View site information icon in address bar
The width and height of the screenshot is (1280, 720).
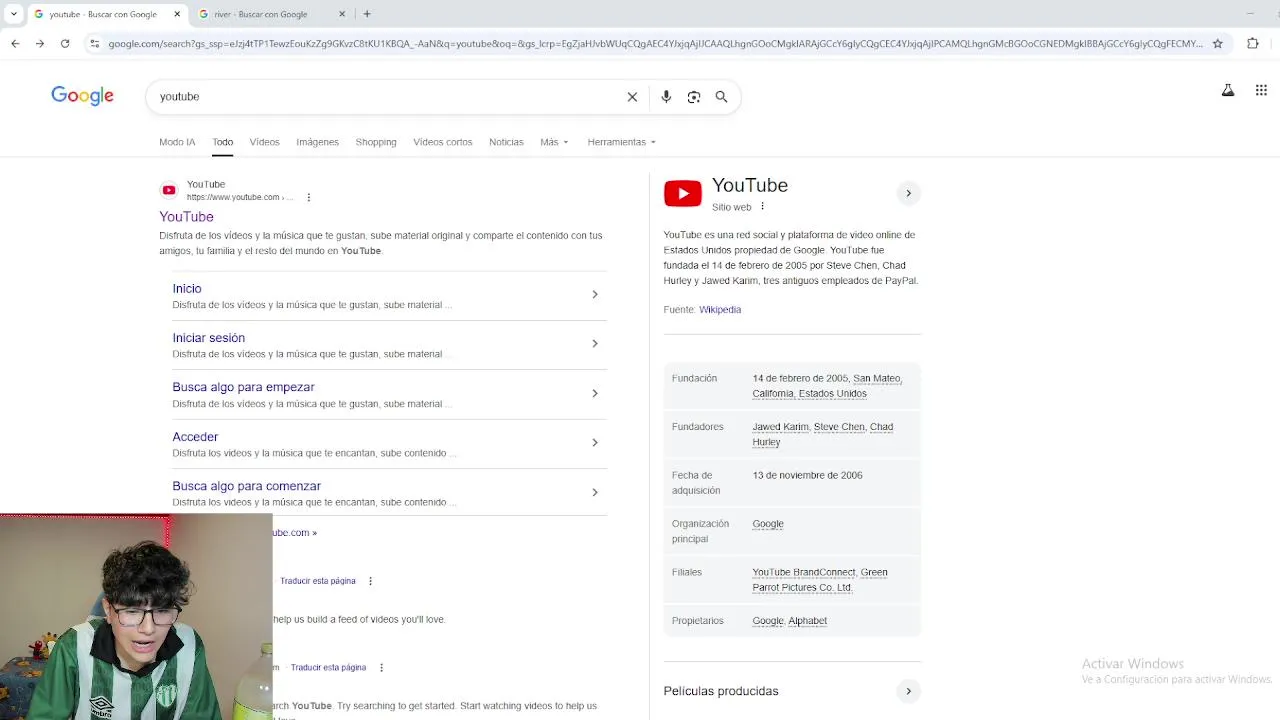point(94,44)
